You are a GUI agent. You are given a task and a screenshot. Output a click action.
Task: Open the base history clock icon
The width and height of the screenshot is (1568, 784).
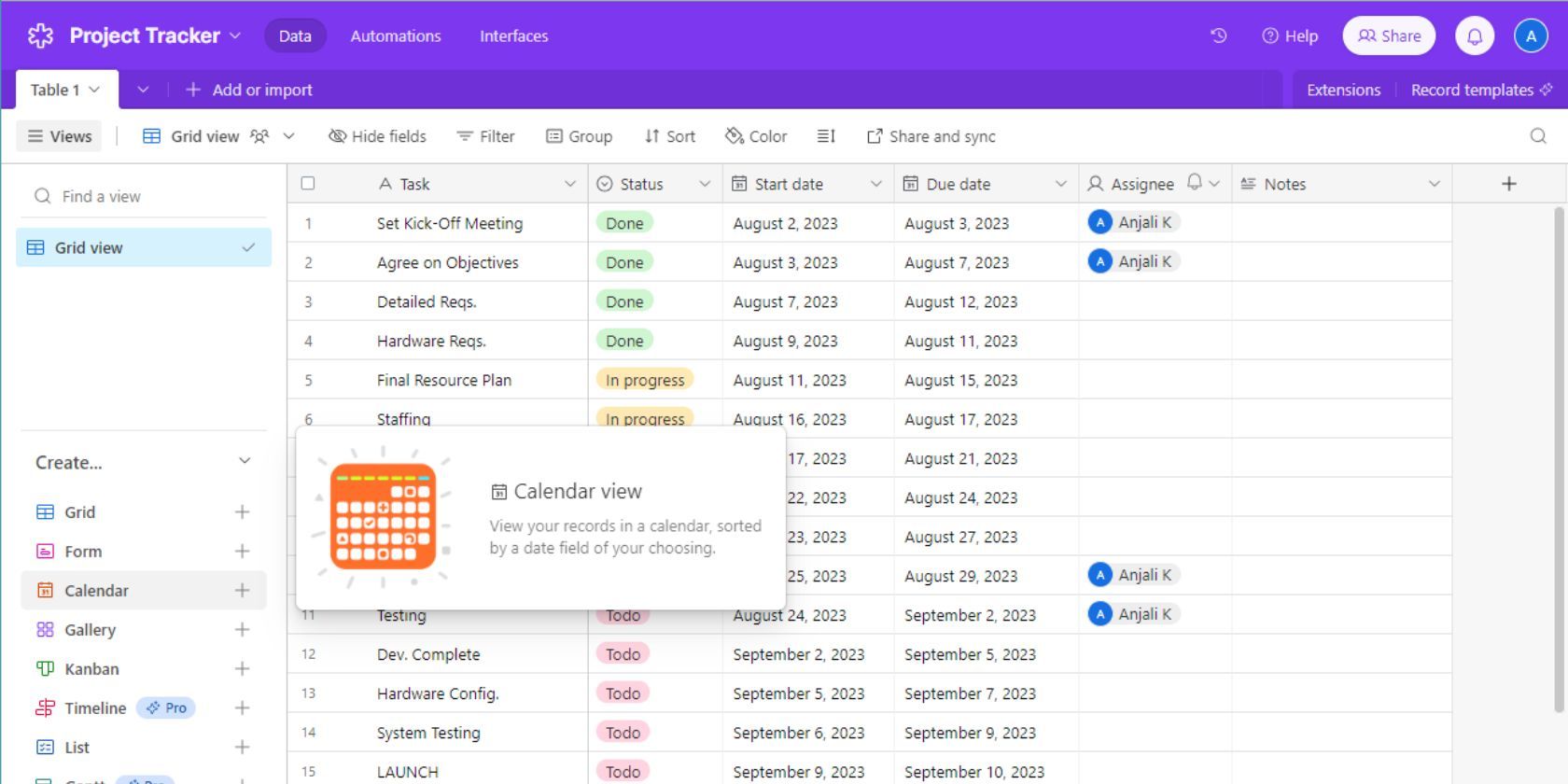point(1218,35)
